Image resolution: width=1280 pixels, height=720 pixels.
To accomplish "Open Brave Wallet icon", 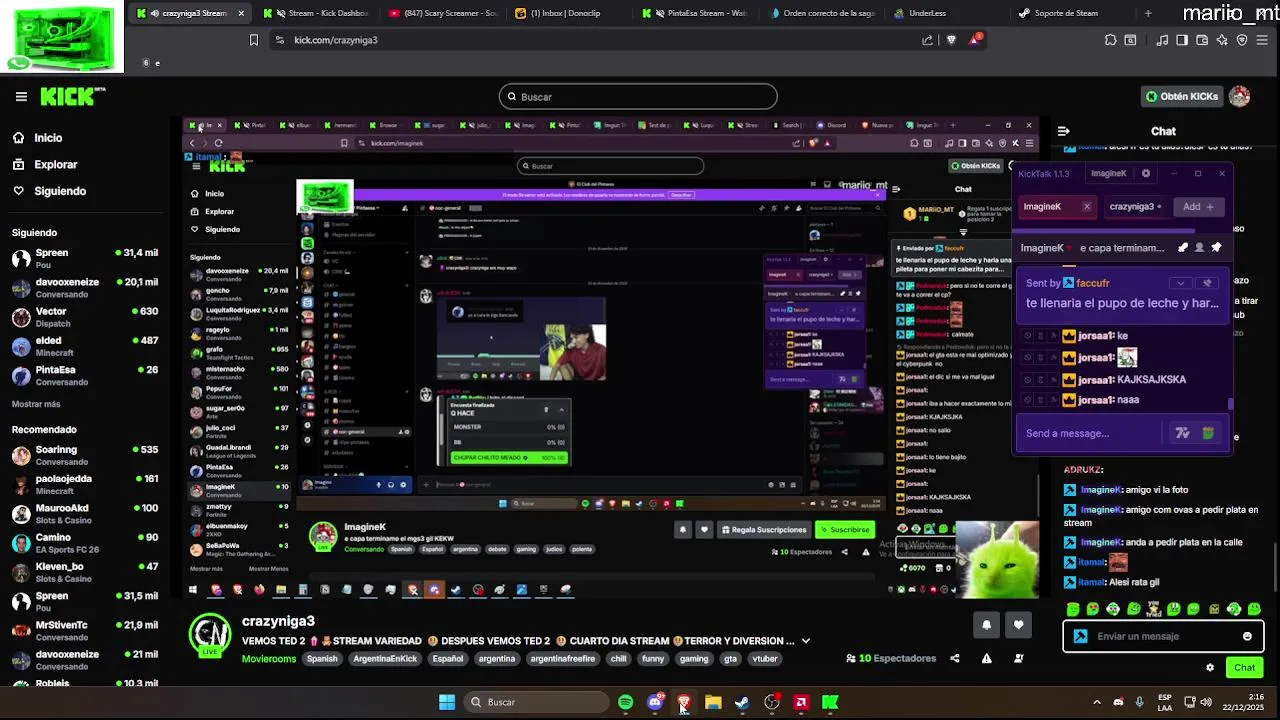I will pyautogui.click(x=1202, y=40).
